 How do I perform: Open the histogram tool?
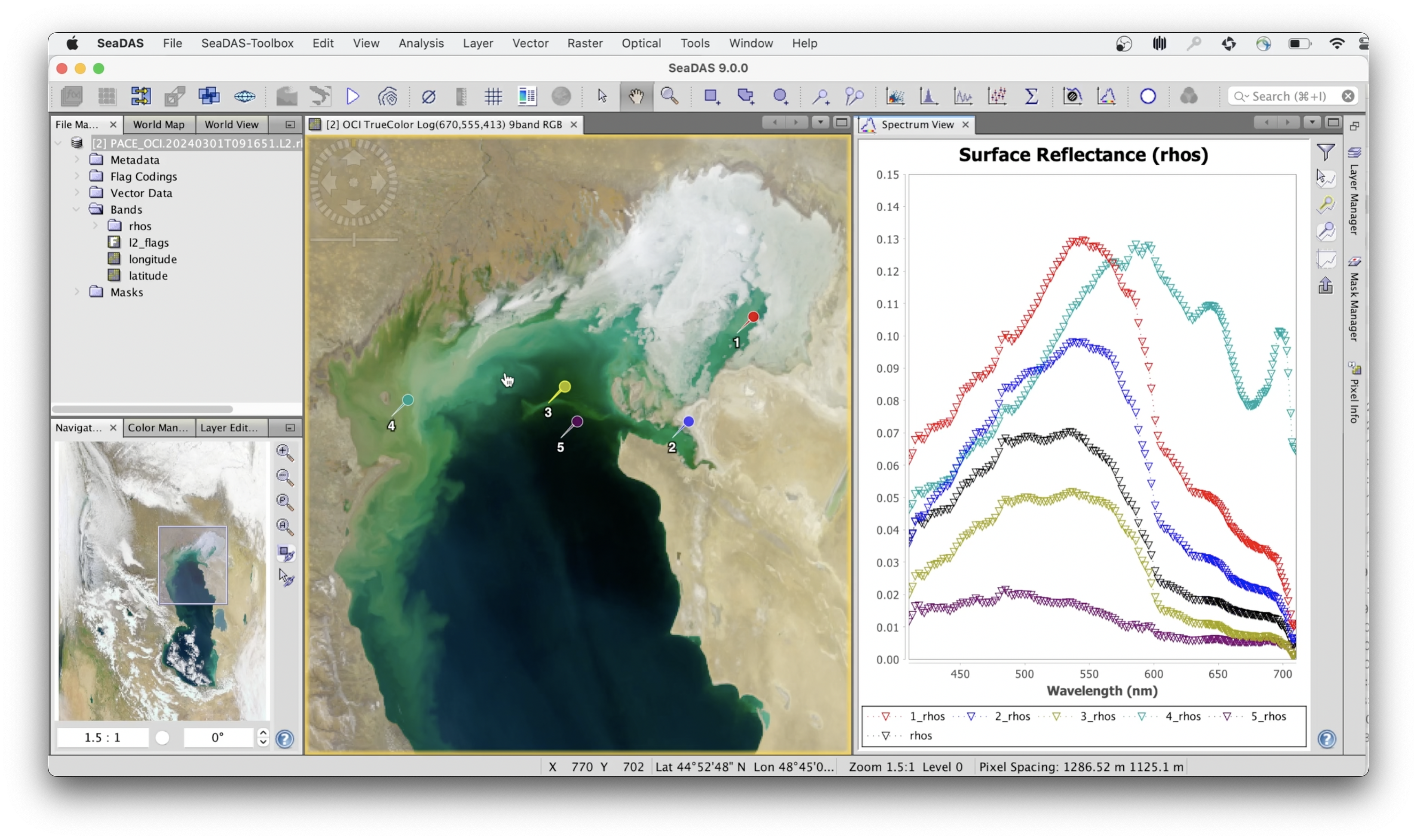[x=929, y=96]
